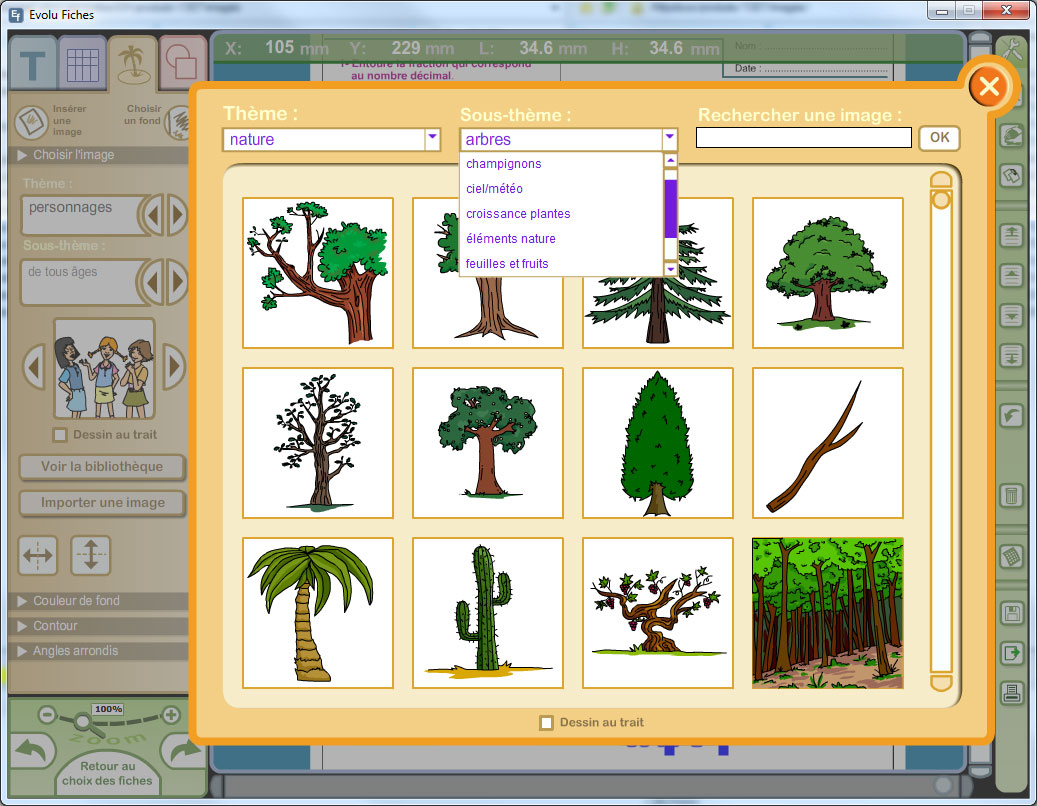Screen dimensions: 1037x806
Task: Close the image library dialog with the orange X
Action: 988,87
